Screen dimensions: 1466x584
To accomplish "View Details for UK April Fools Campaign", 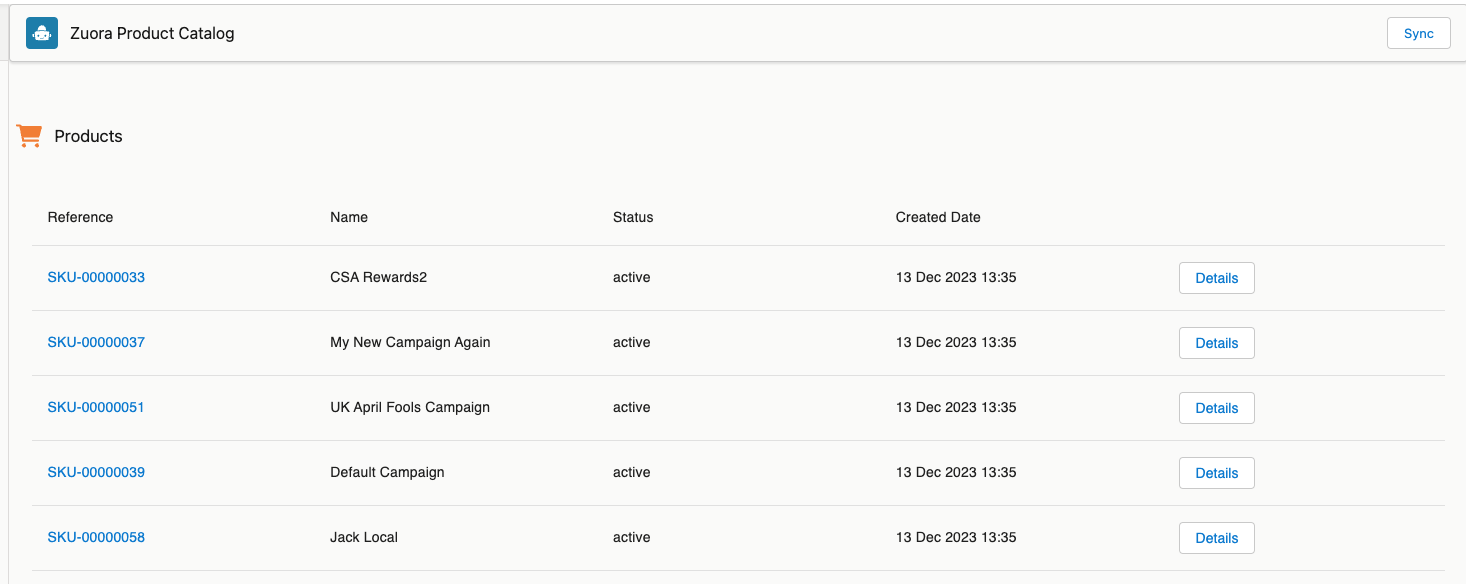I will [1216, 407].
